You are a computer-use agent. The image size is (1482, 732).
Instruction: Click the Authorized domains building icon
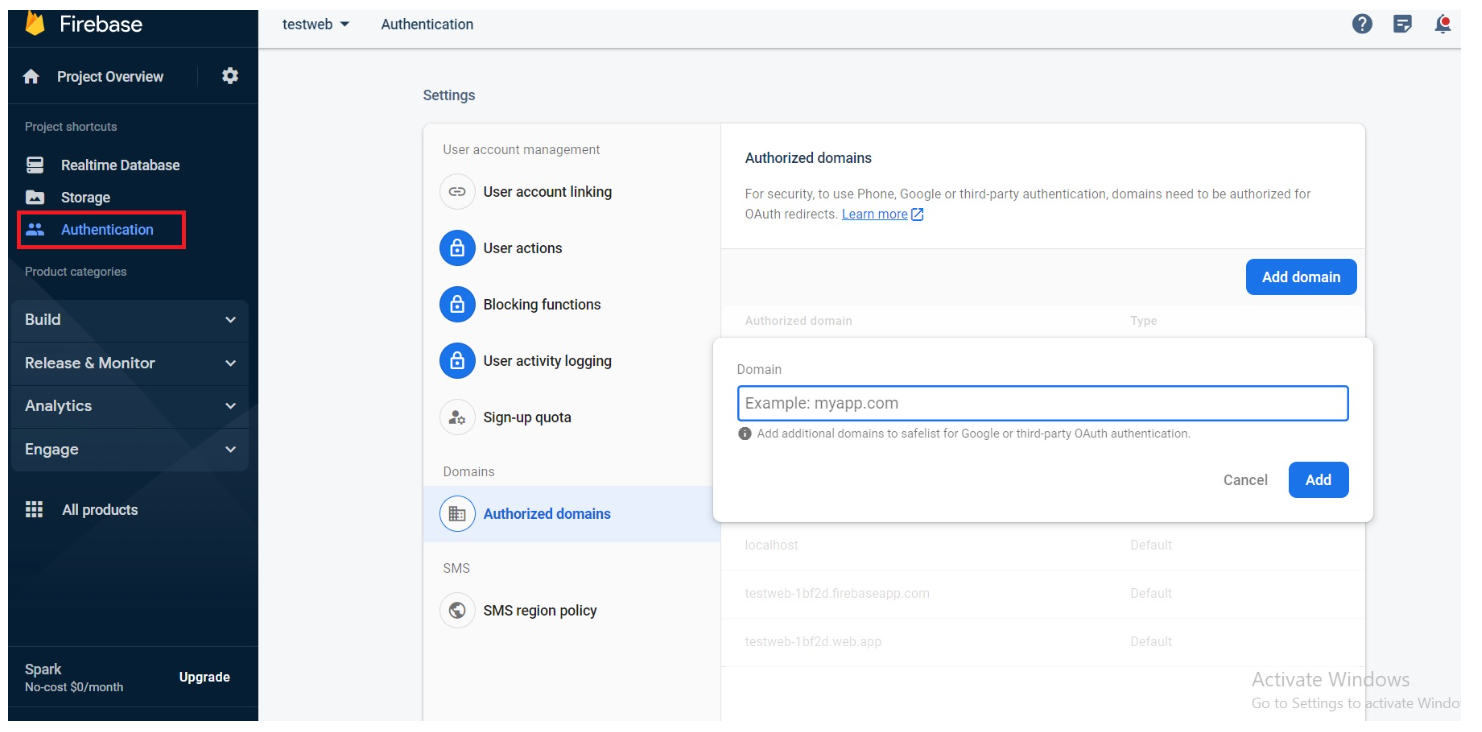pos(457,514)
